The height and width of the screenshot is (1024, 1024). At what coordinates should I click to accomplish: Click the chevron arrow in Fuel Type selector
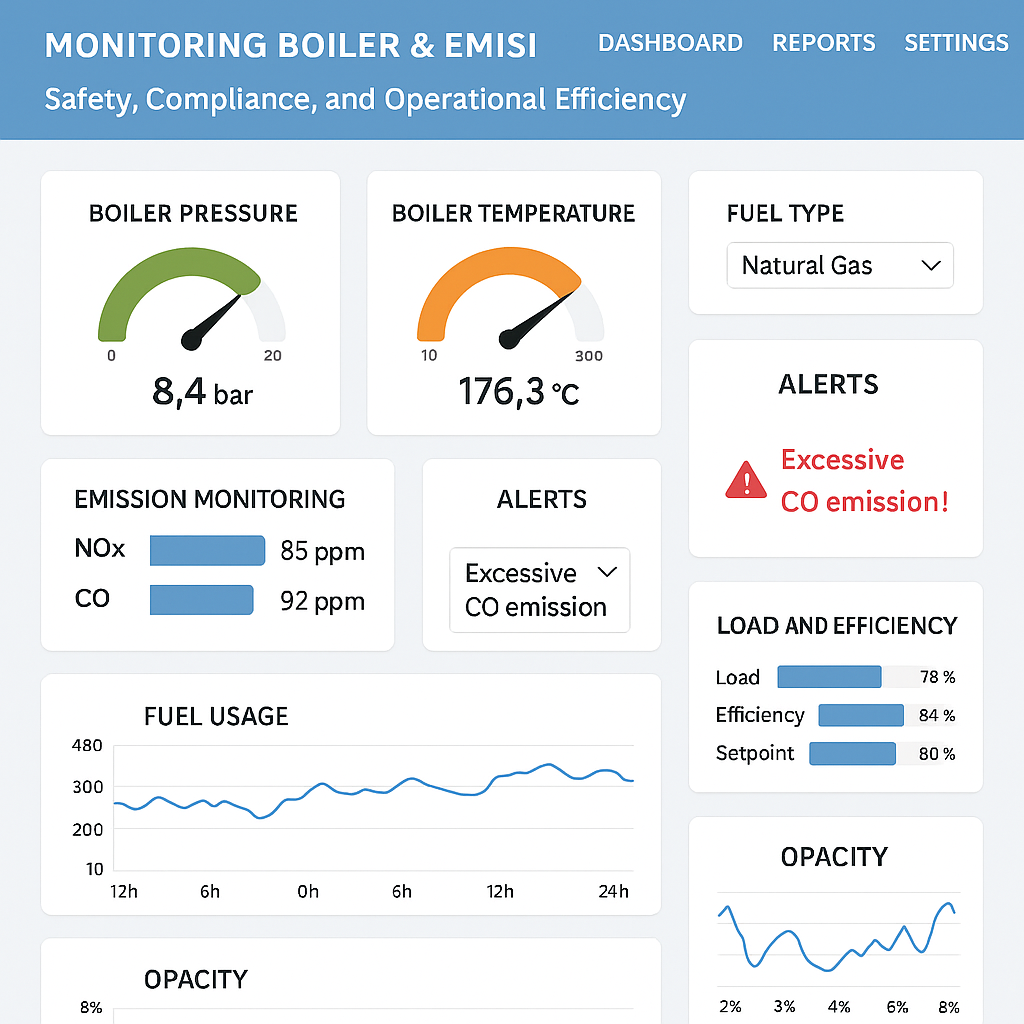(931, 266)
